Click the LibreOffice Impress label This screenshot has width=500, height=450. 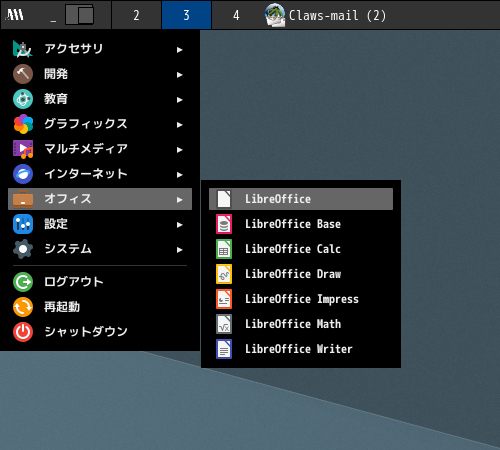(302, 299)
